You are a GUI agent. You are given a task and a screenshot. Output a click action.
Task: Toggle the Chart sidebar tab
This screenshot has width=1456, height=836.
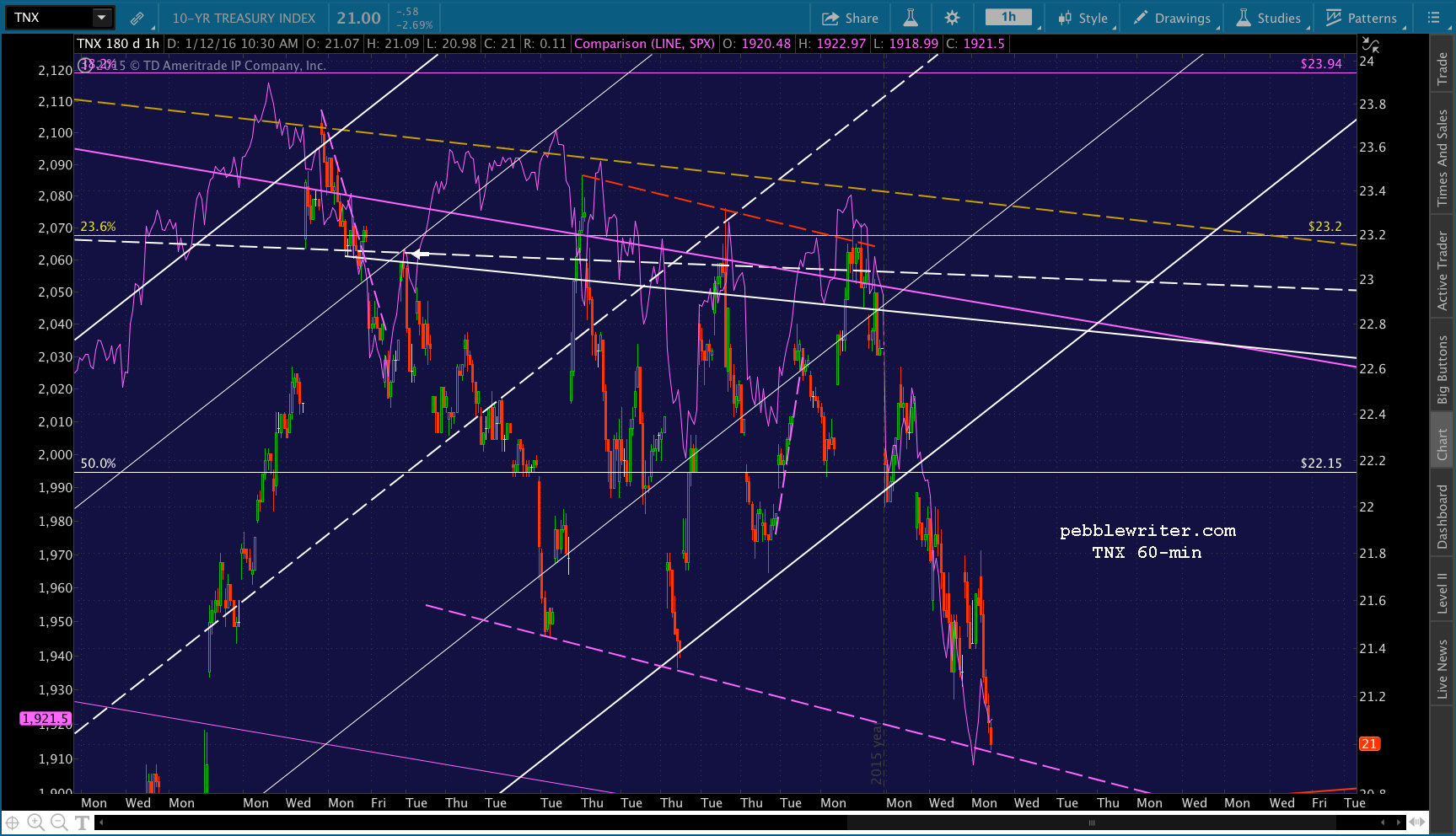pos(1443,444)
